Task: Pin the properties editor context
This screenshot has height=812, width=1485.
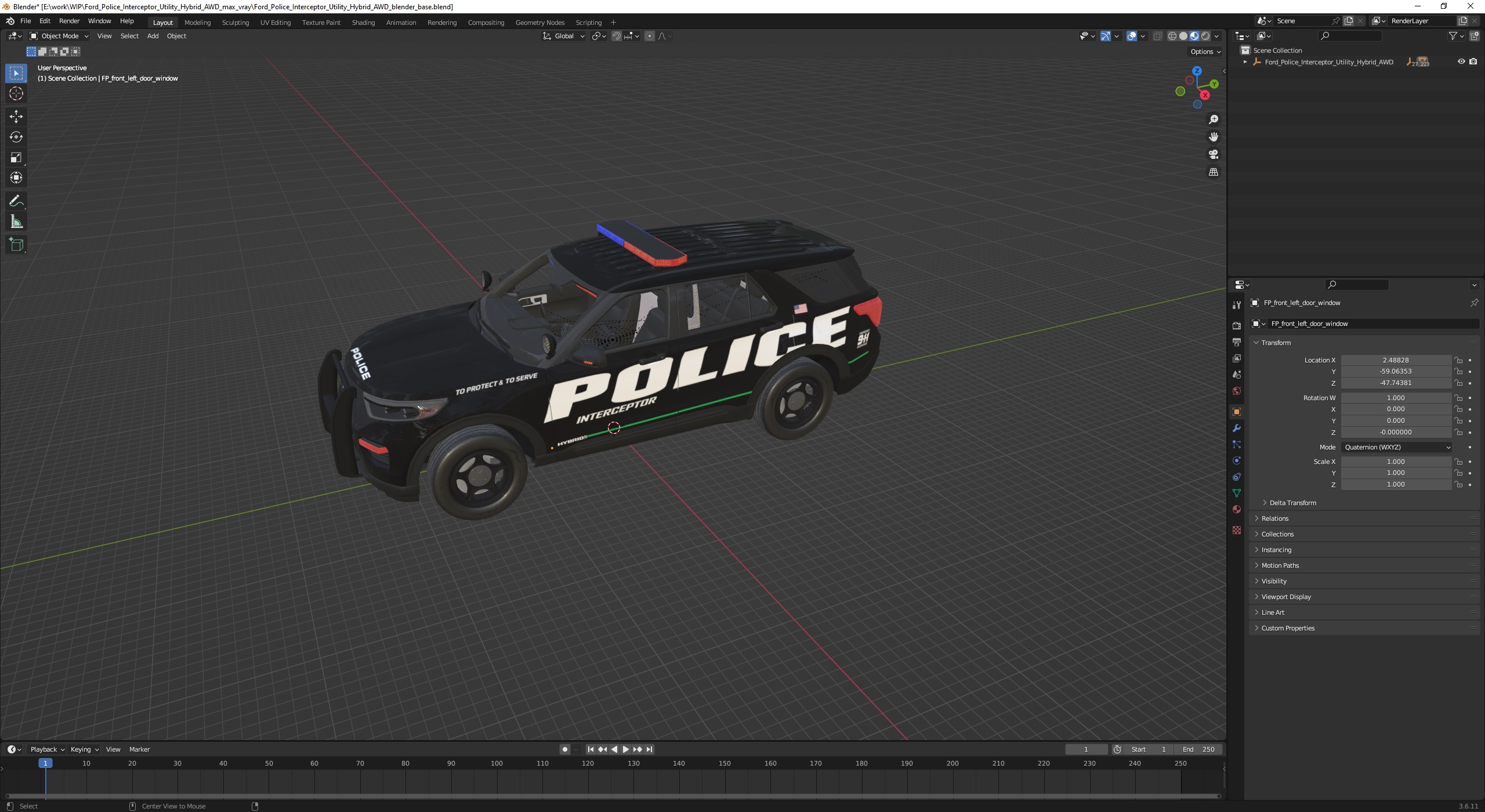Action: pyautogui.click(x=1474, y=303)
